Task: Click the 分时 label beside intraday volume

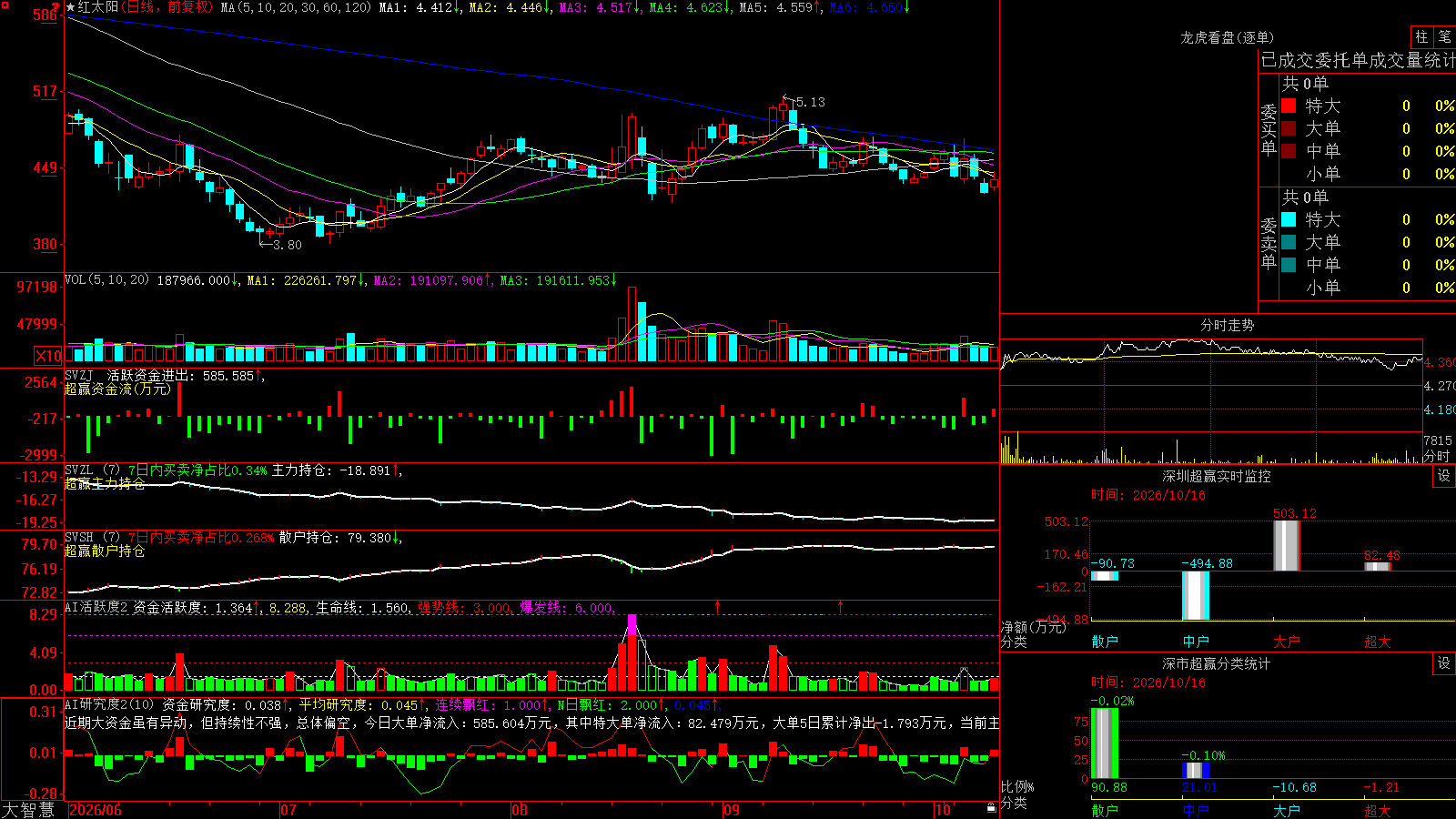Action: pyautogui.click(x=1437, y=455)
